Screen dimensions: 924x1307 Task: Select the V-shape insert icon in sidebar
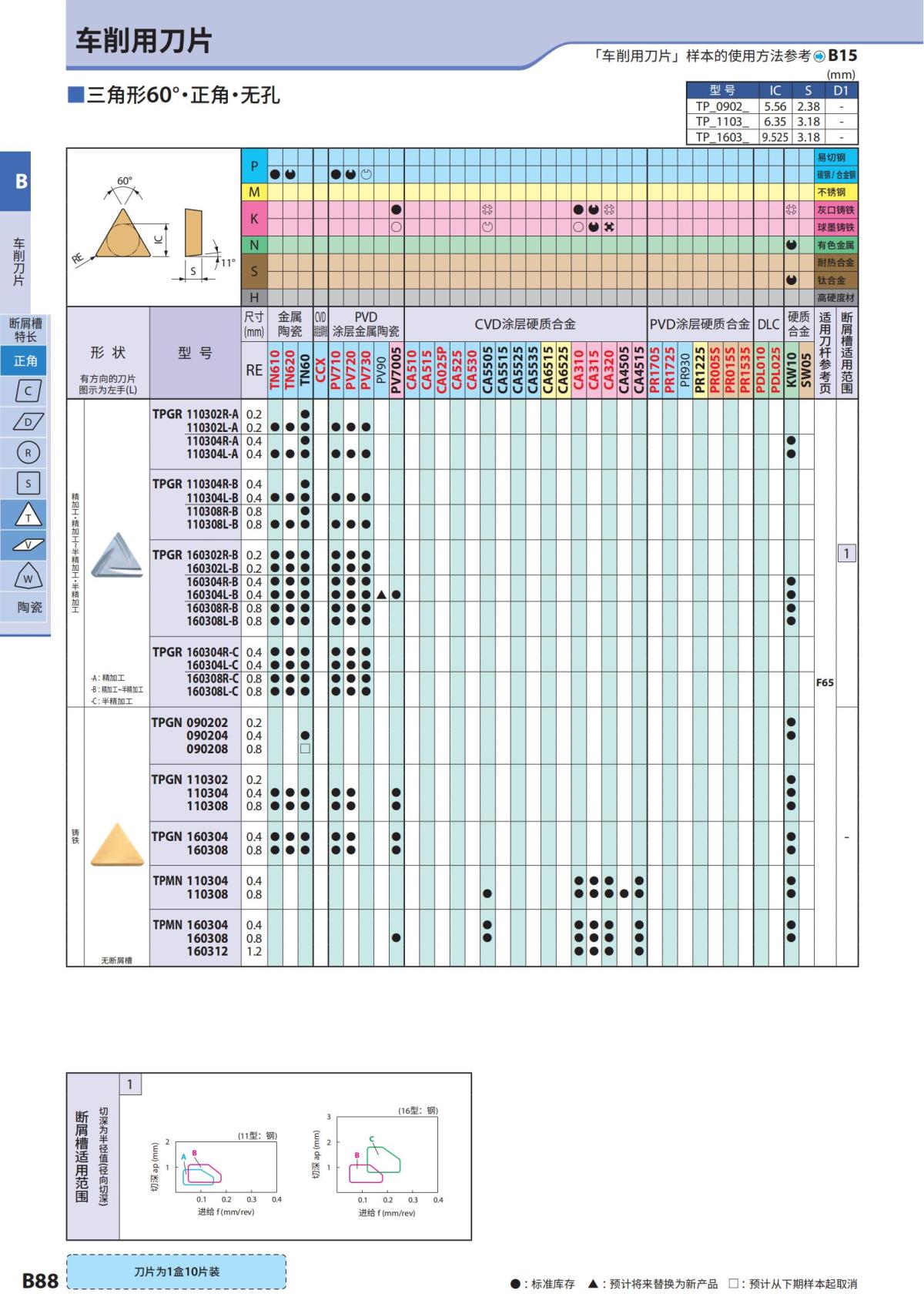(x=28, y=545)
